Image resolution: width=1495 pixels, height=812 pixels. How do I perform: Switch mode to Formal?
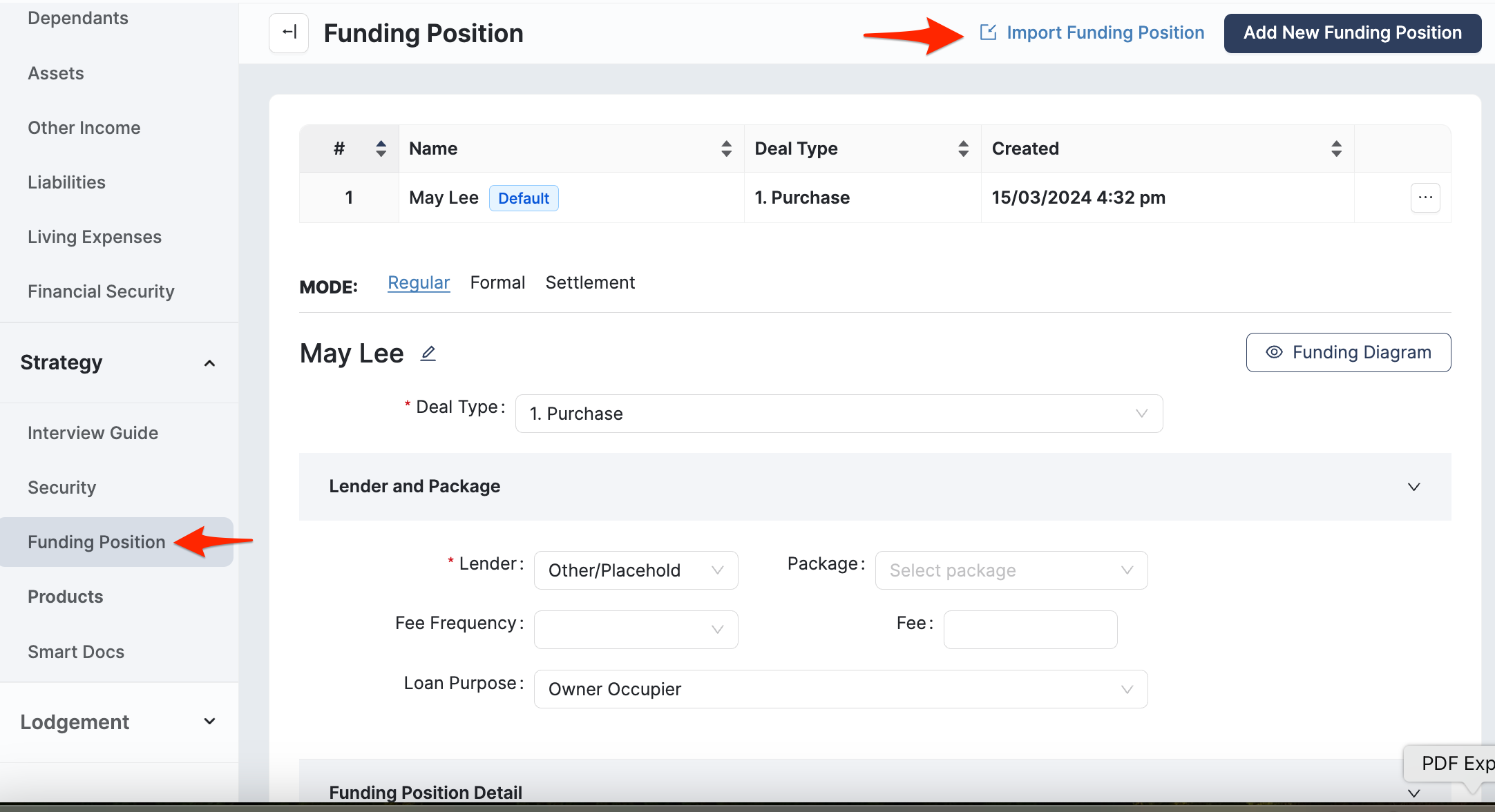coord(497,282)
